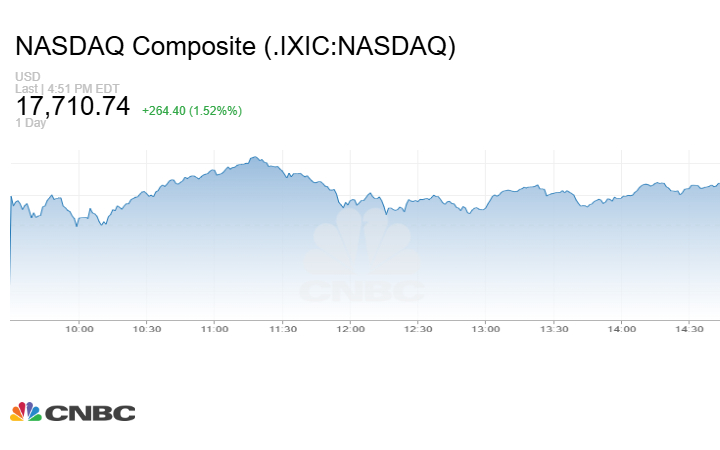The height and width of the screenshot is (450, 720).
Task: Click the 14:30 time axis label
Action: [x=690, y=329]
